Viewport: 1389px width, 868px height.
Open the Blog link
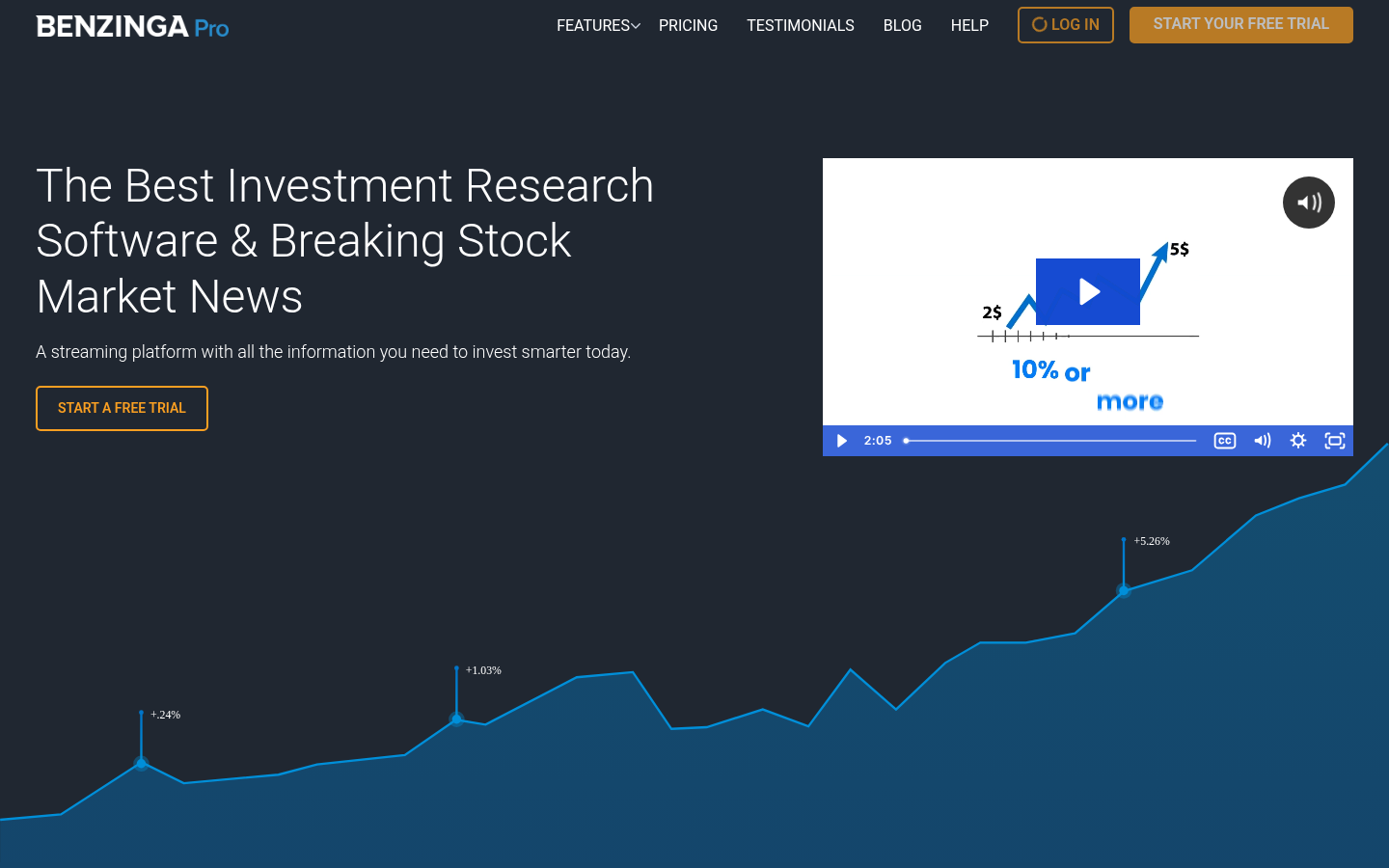tap(903, 25)
